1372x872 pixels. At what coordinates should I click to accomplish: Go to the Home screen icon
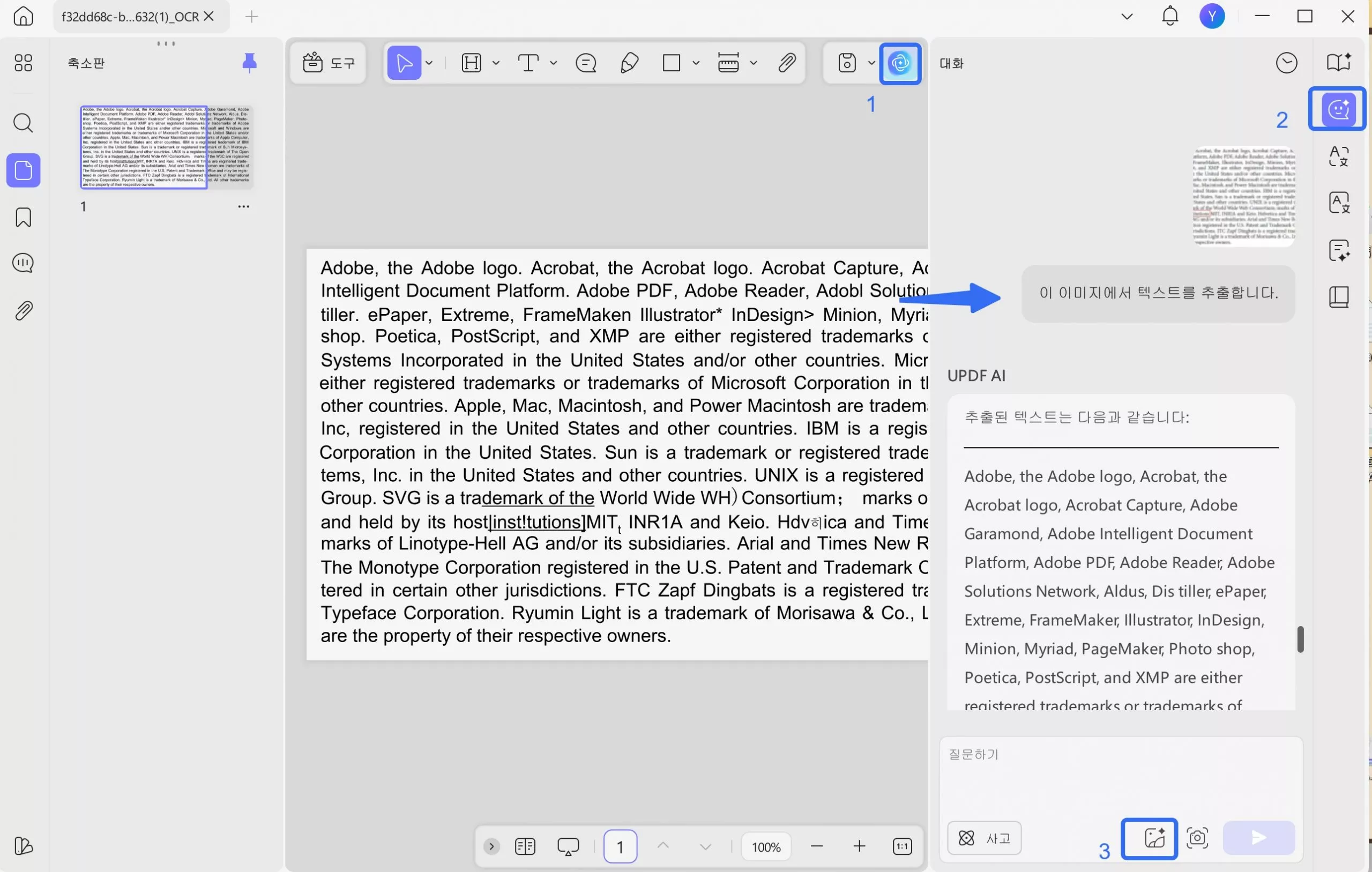click(24, 16)
